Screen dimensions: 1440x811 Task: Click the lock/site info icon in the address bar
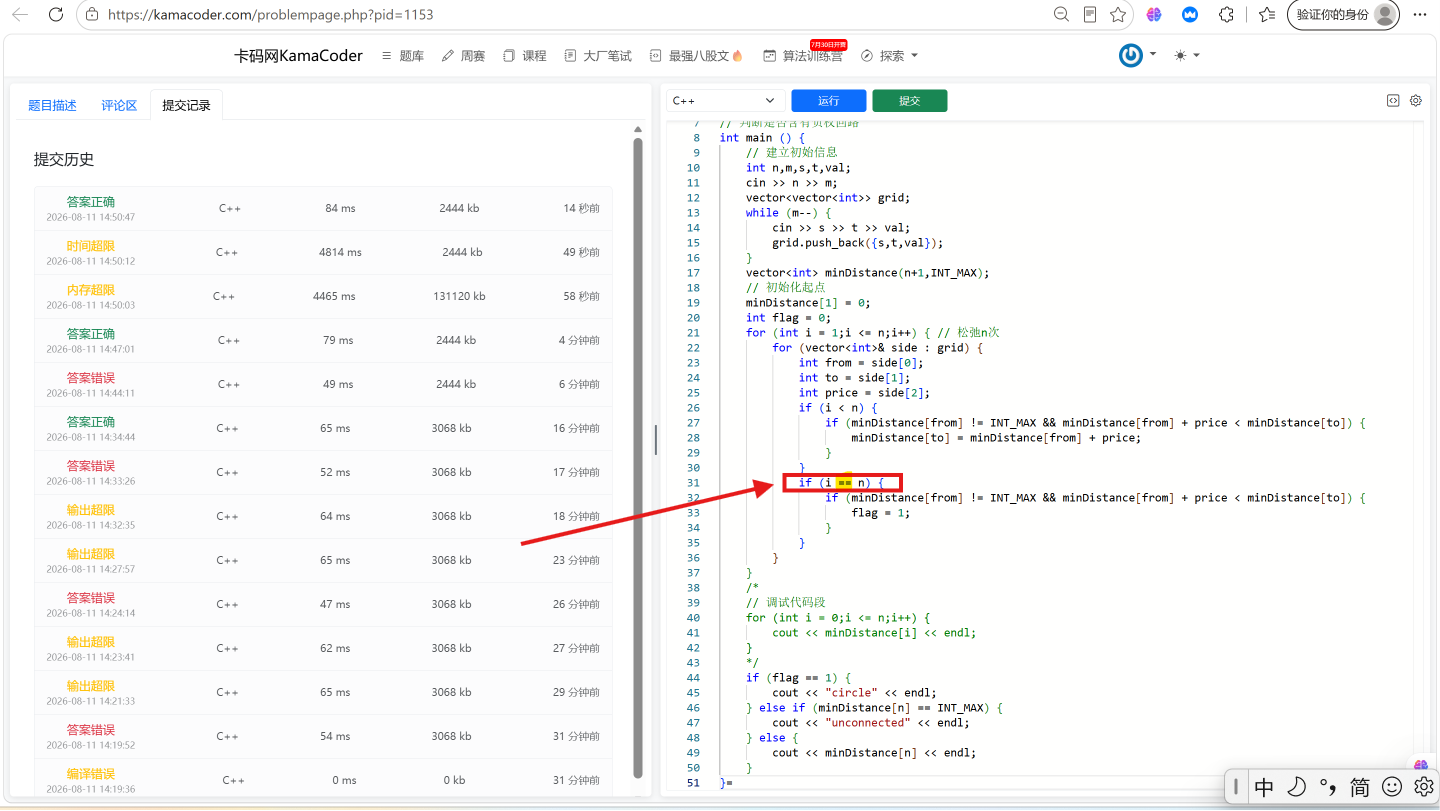pos(92,15)
